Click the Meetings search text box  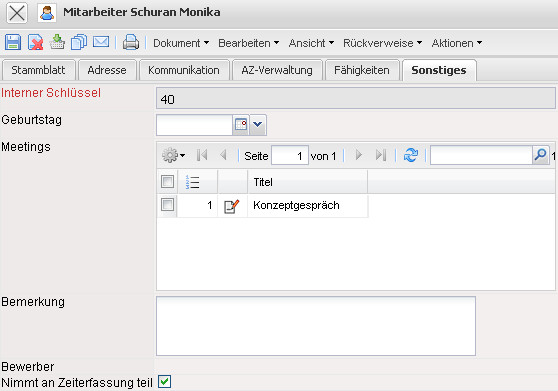481,155
